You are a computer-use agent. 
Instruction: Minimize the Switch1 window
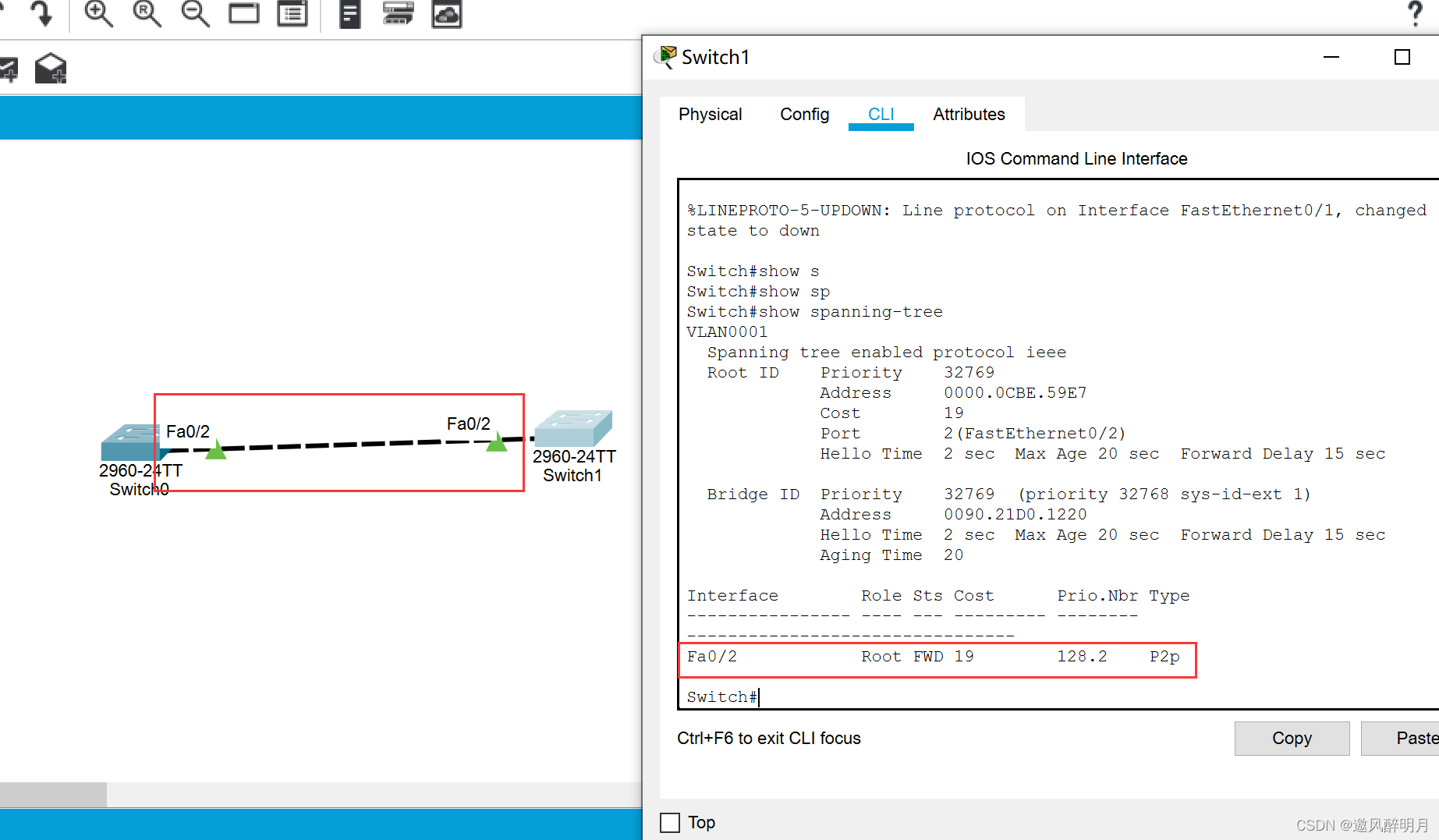click(1331, 57)
